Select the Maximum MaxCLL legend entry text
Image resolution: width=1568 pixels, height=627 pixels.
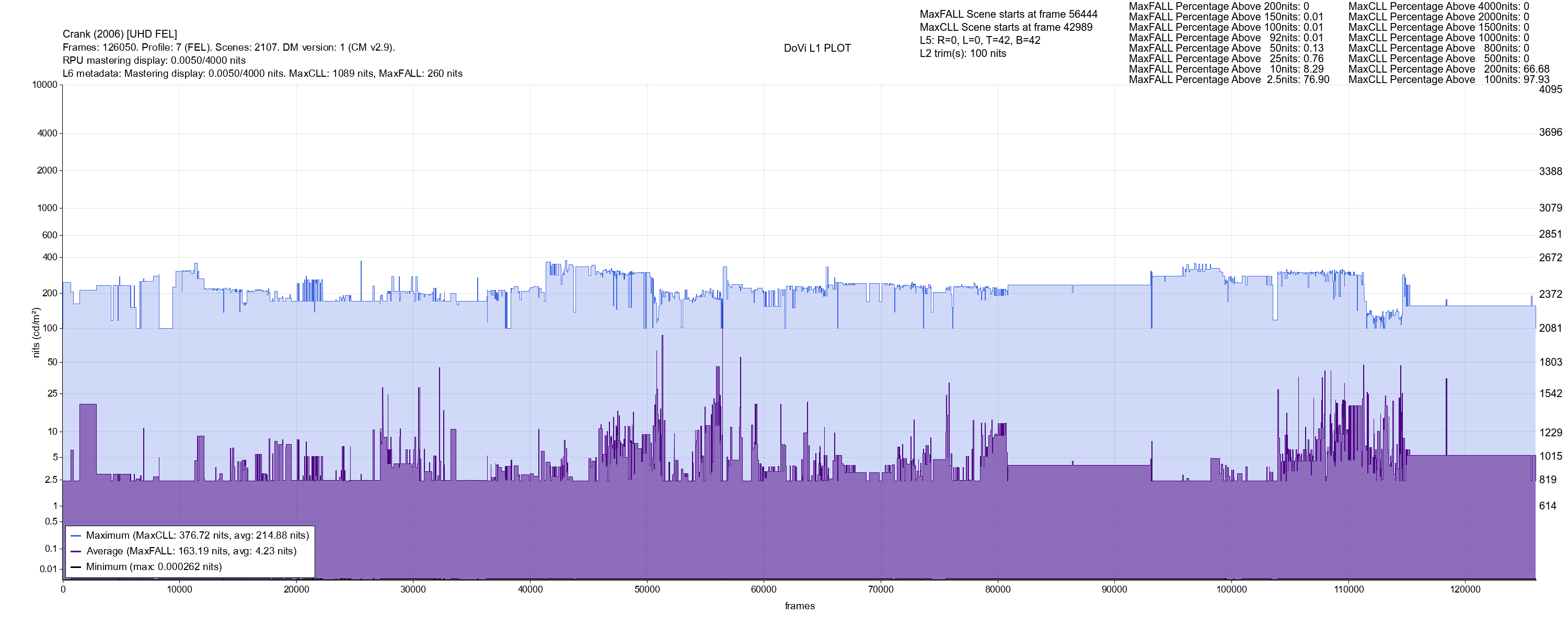pos(197,536)
